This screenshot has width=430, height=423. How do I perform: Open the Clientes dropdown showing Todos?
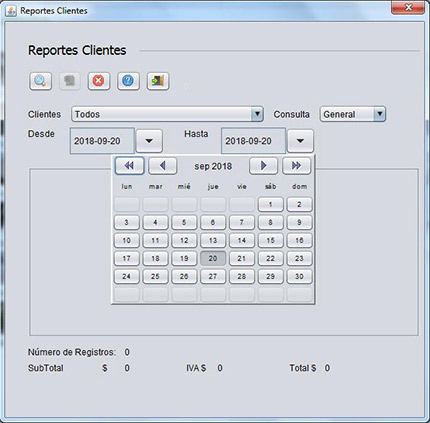coord(167,114)
